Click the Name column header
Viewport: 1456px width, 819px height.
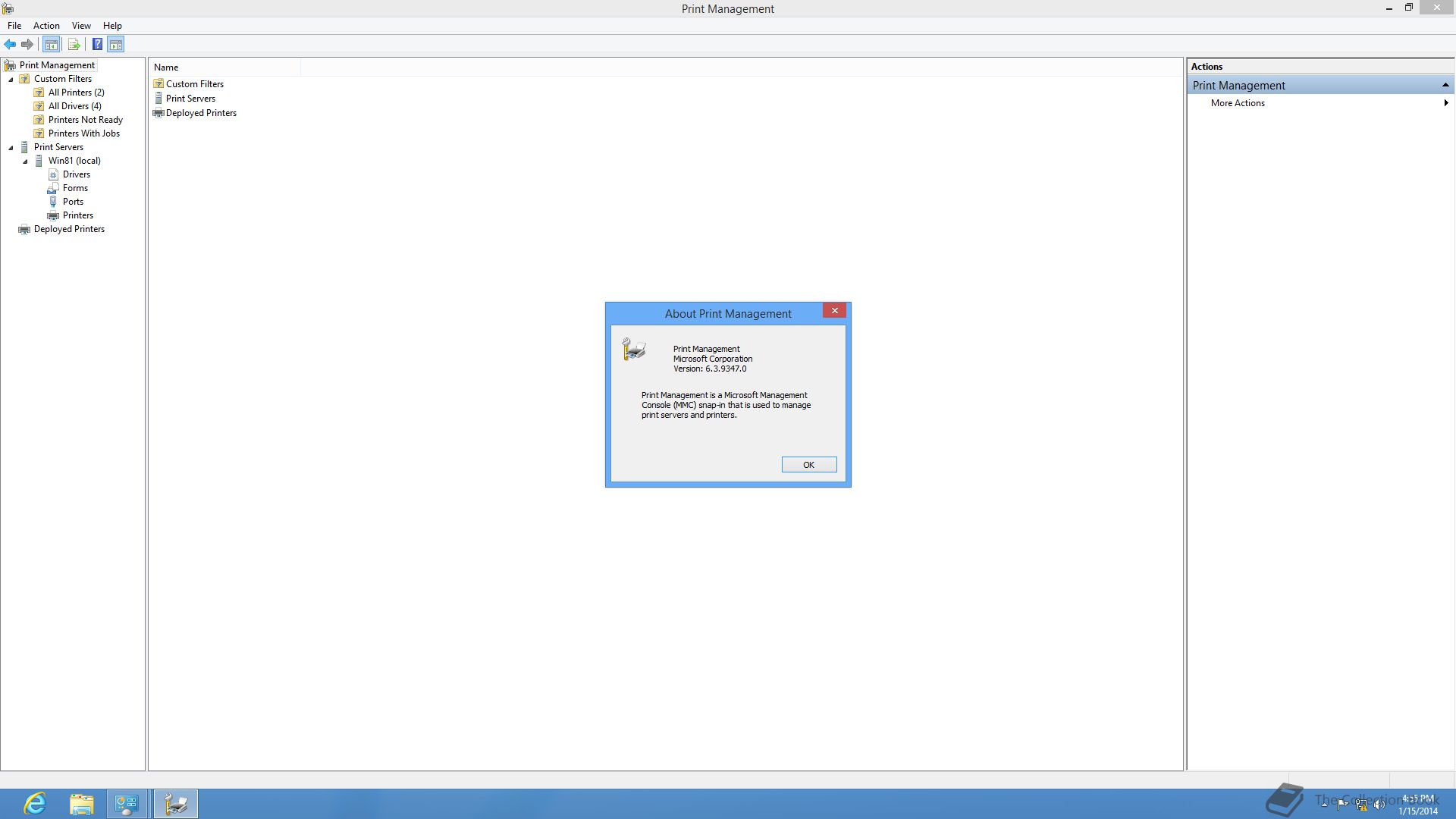224,67
